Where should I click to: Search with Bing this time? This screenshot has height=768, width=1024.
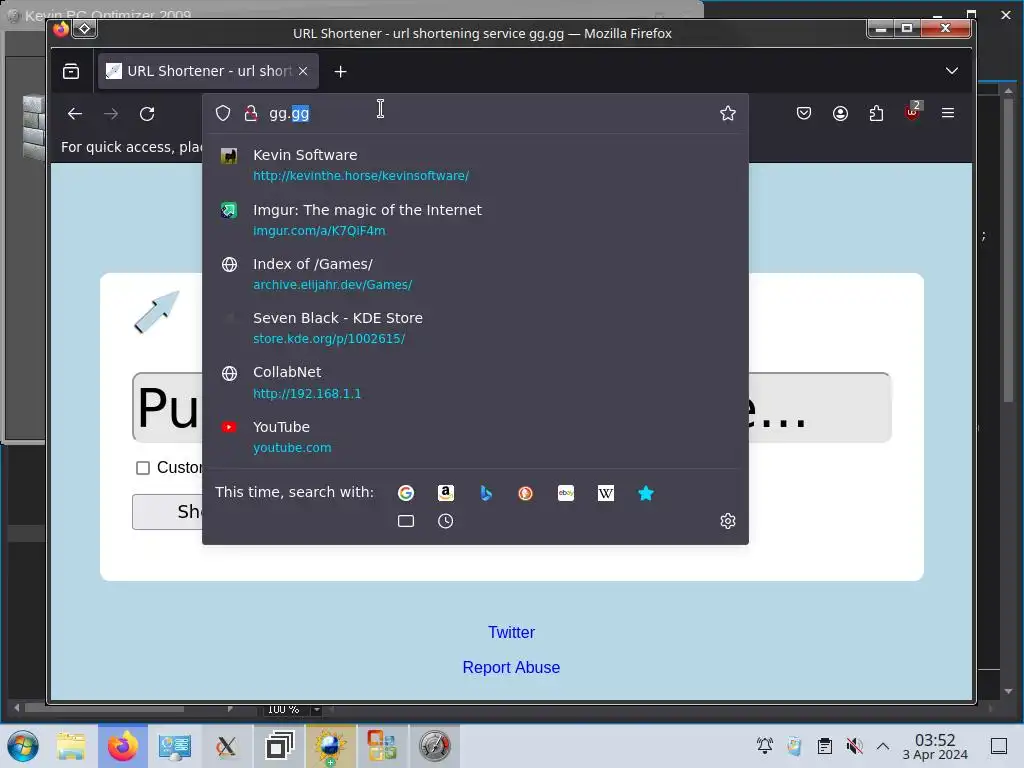click(x=485, y=493)
